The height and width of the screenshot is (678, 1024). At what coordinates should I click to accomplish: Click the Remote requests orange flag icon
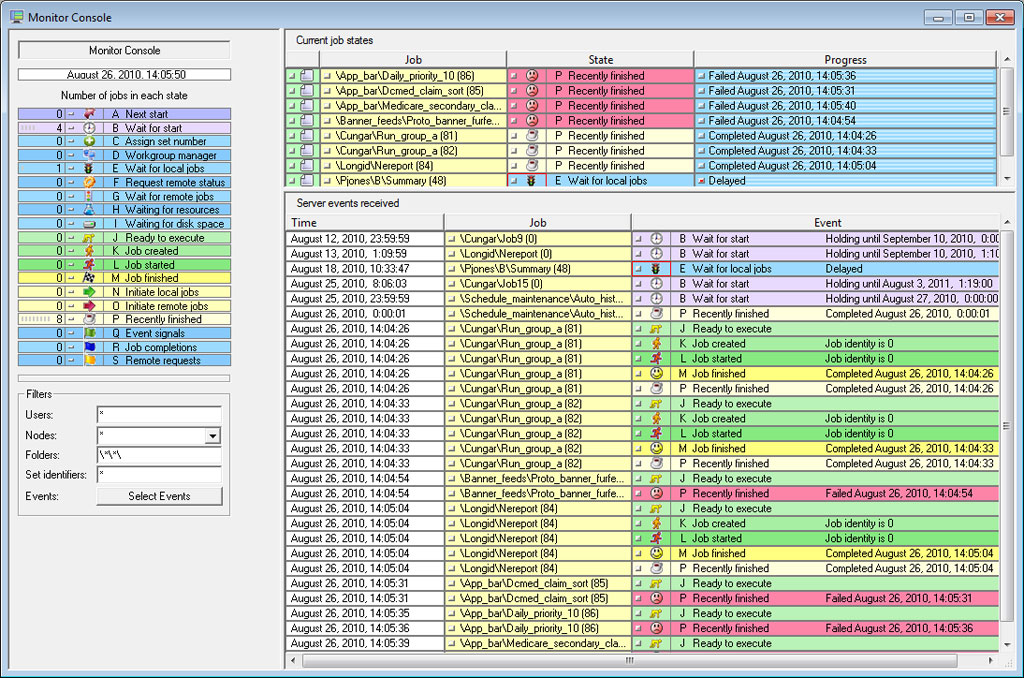click(x=89, y=360)
